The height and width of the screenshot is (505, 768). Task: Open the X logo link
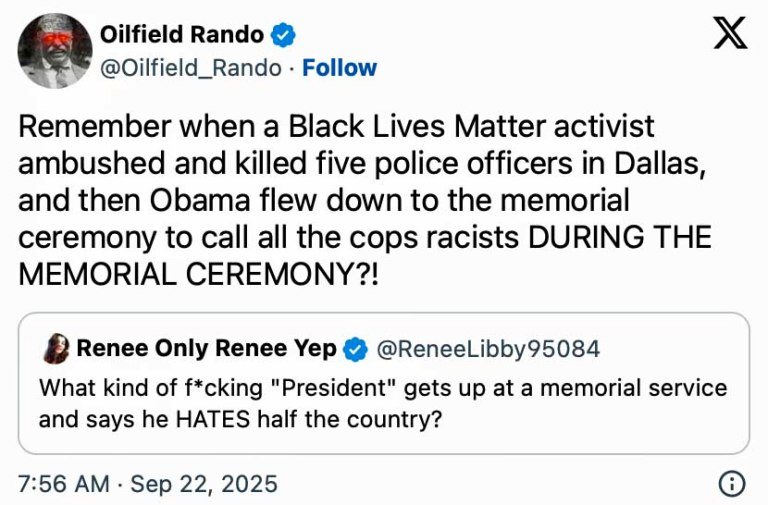click(731, 35)
